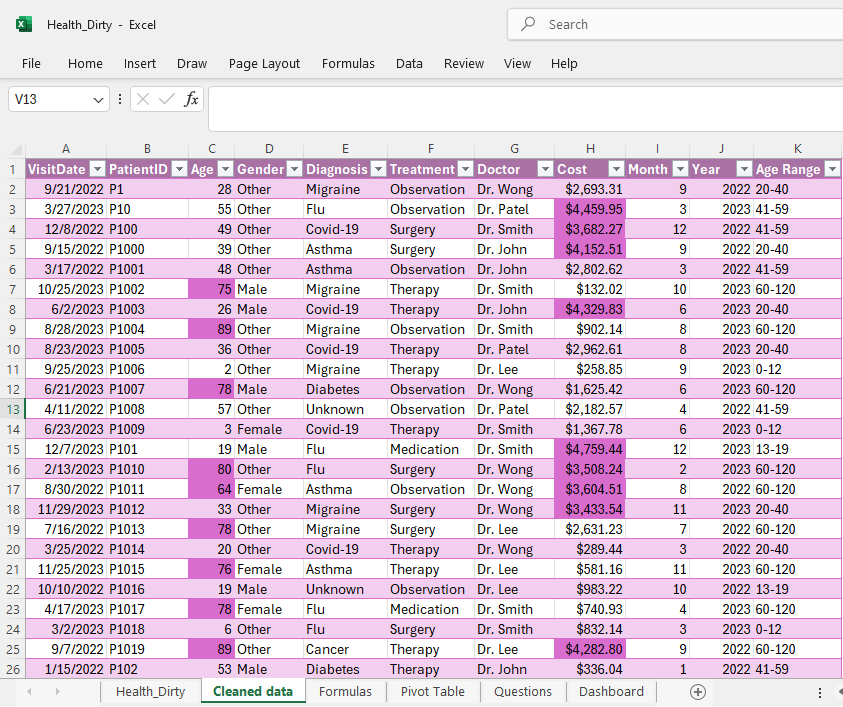Open the Cost filter dropdown

click(616, 169)
